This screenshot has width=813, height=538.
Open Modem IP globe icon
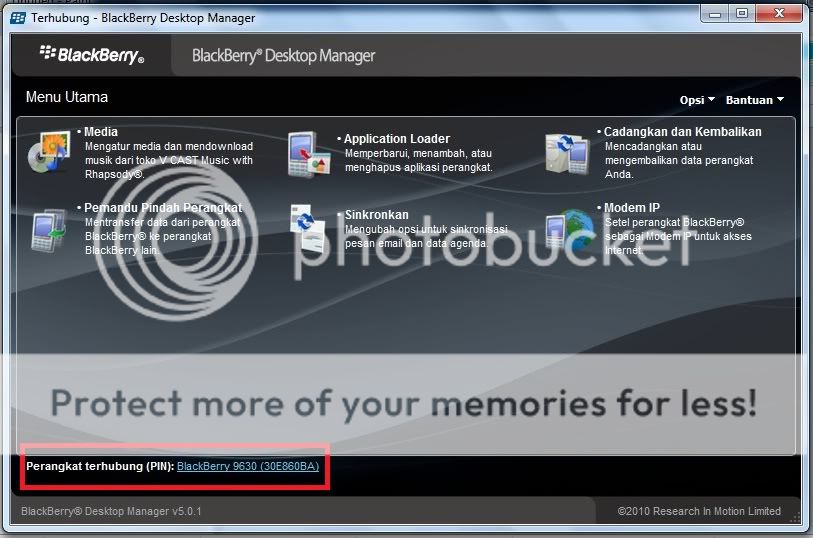coord(569,229)
